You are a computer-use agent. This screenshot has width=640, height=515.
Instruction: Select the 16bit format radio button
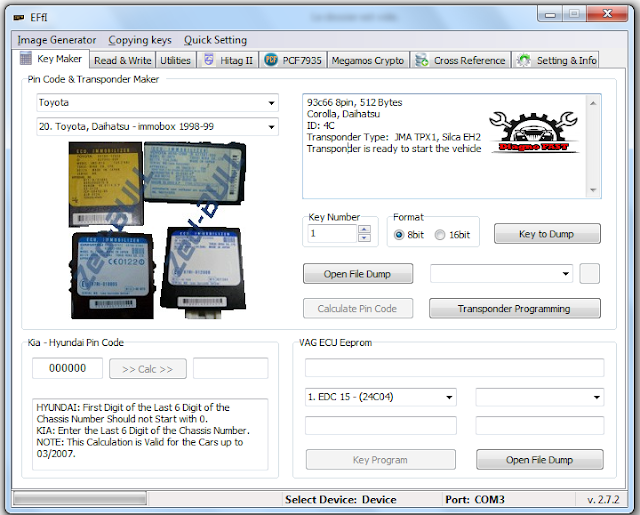[440, 235]
